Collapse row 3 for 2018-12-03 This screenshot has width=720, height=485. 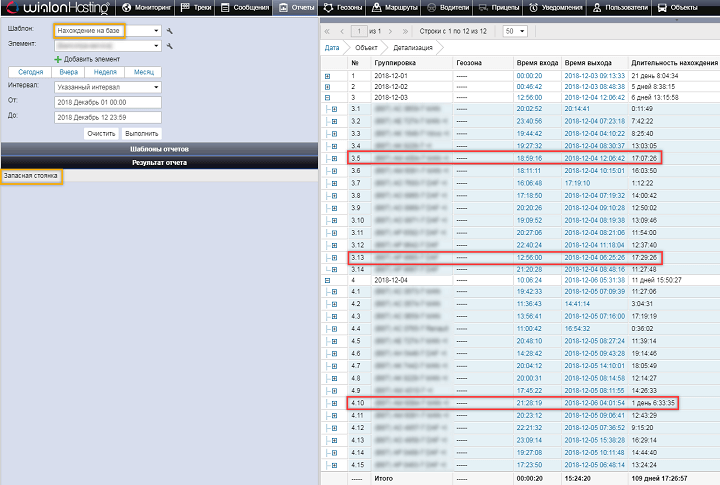(327, 98)
